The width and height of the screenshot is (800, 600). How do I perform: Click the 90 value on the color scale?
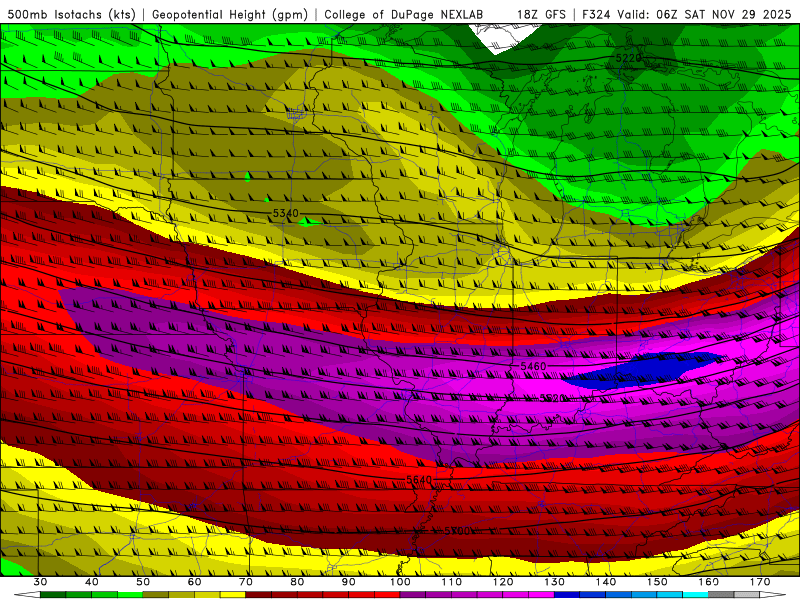(x=348, y=582)
